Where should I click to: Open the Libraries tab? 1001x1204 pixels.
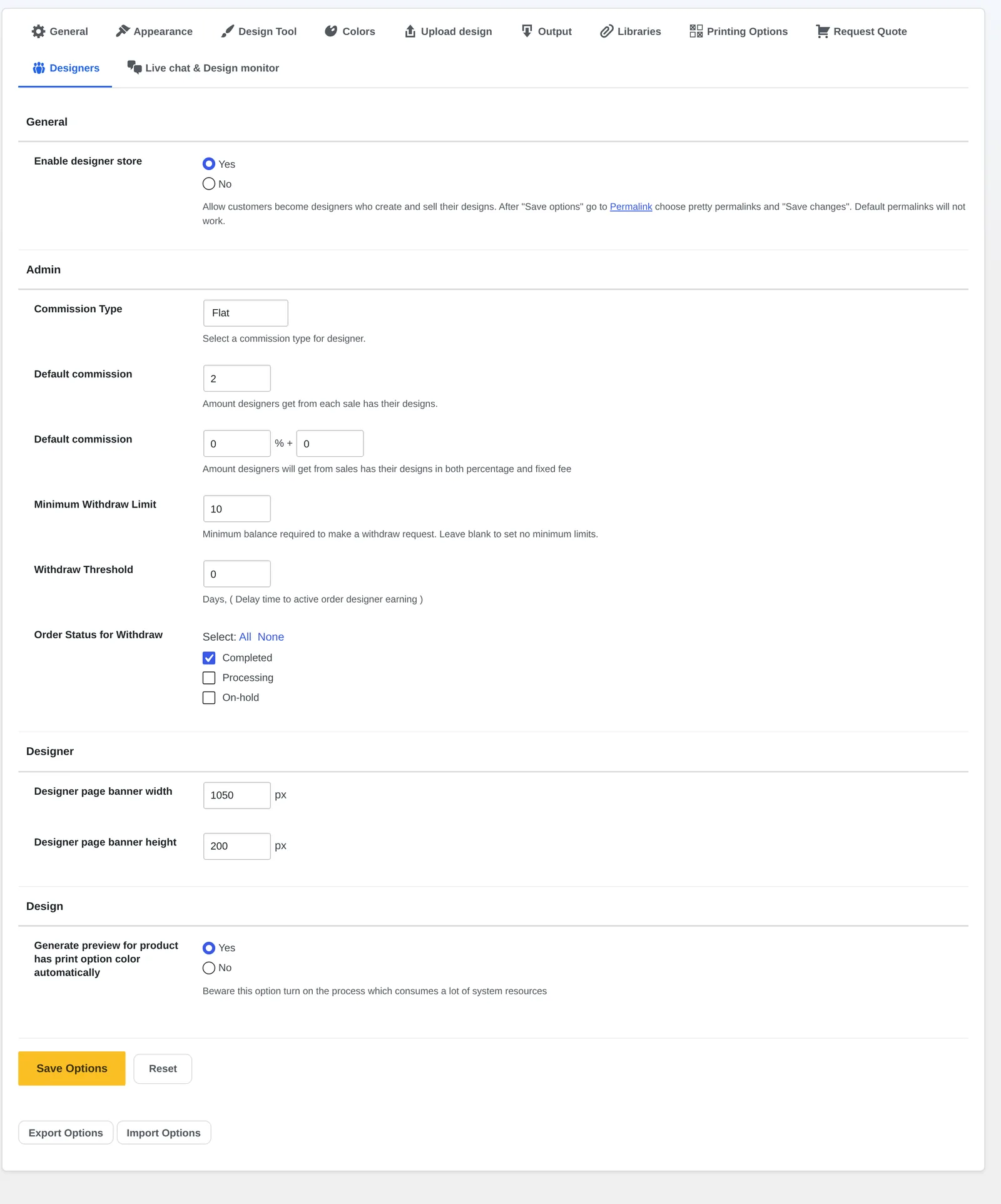click(x=631, y=31)
